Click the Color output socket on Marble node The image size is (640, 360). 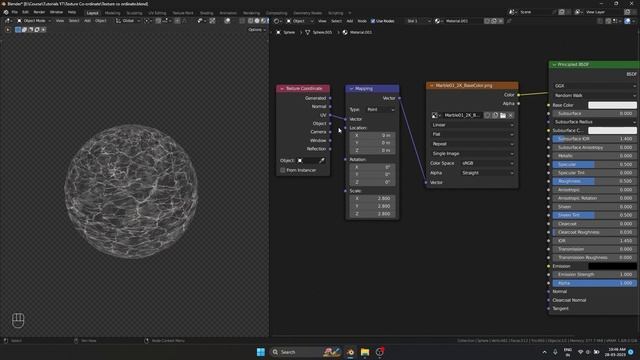[518, 95]
